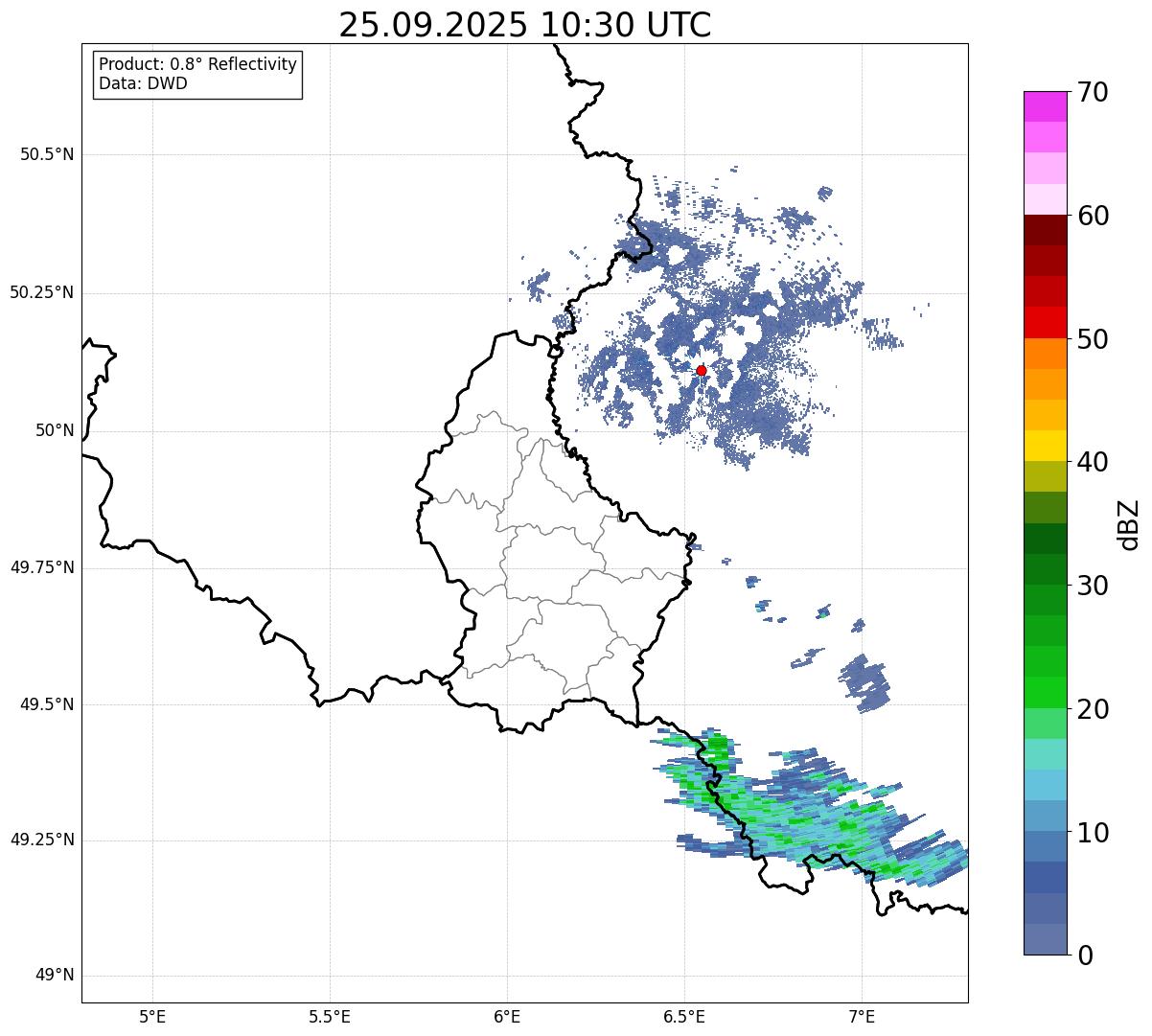Screen dimensions: 1152x1036
Task: Select the bright red 50 dBZ colorbar segment
Action: (x=1045, y=322)
